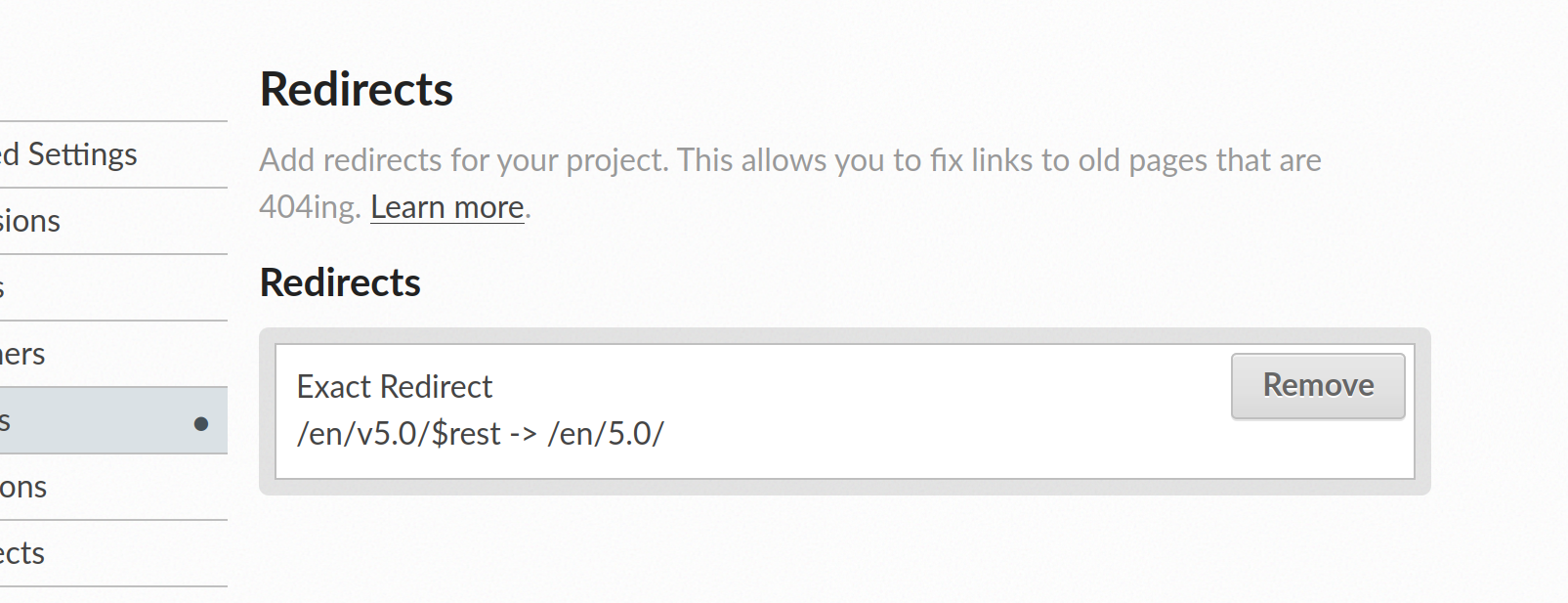1568x603 pixels.
Task: Click the notification dot on the active sidebar item
Action: point(200,422)
